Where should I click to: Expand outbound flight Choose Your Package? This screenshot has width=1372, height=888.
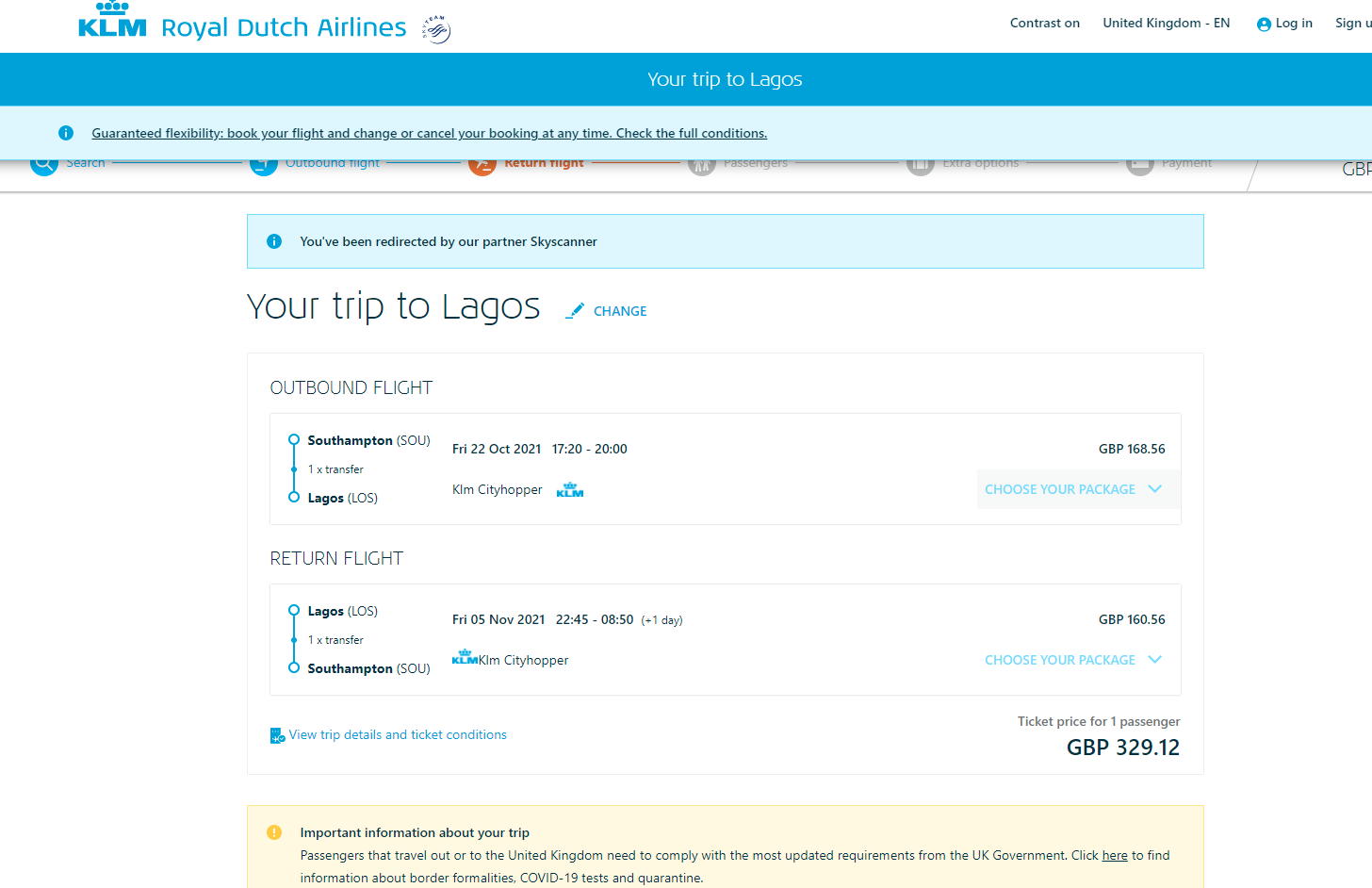1073,489
